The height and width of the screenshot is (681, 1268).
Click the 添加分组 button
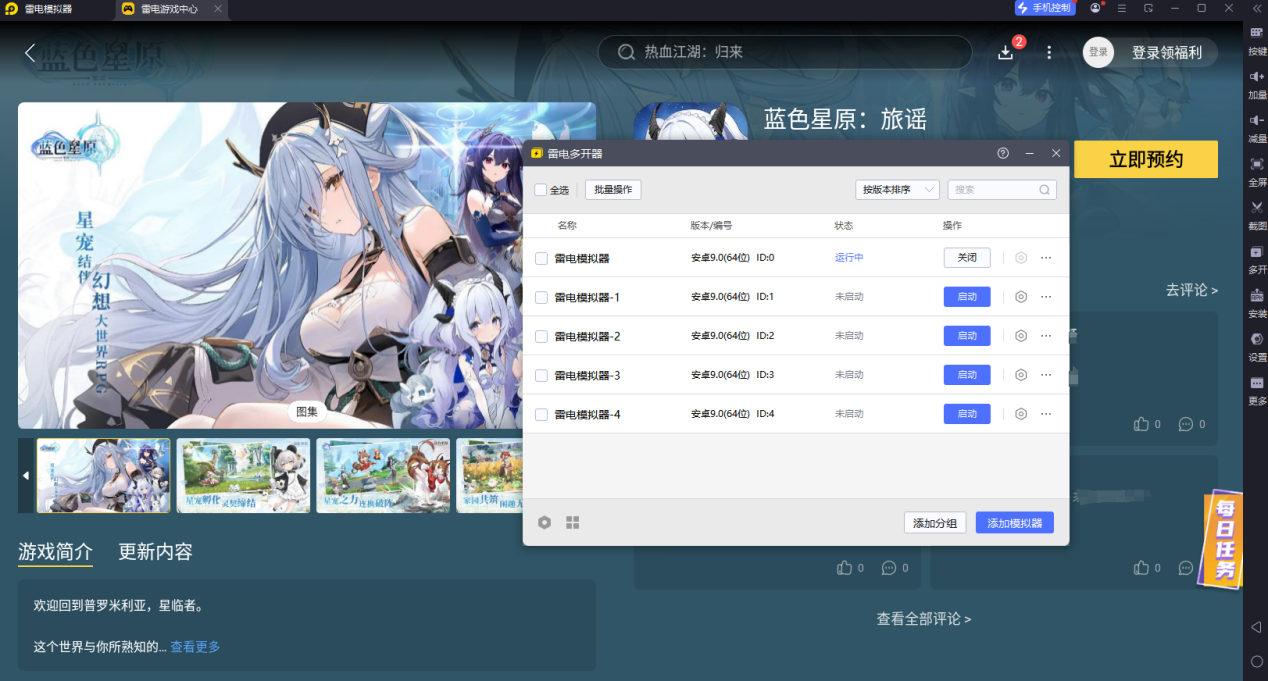click(x=935, y=523)
